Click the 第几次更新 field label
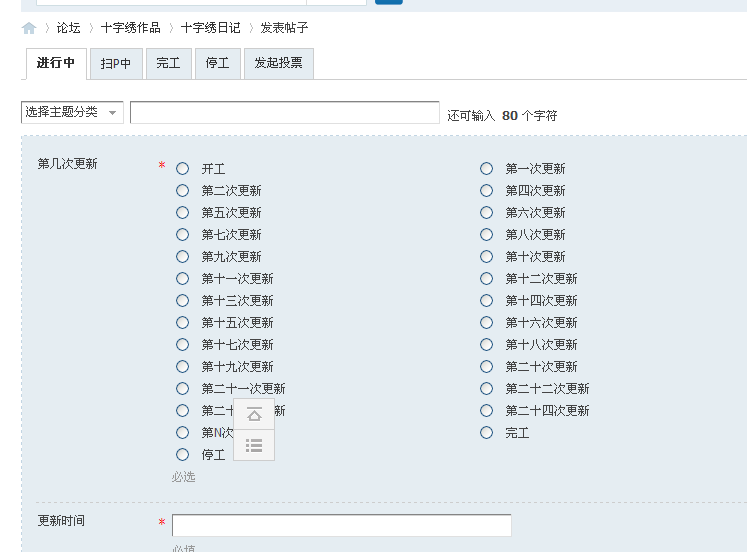747x552 pixels. pos(68,164)
